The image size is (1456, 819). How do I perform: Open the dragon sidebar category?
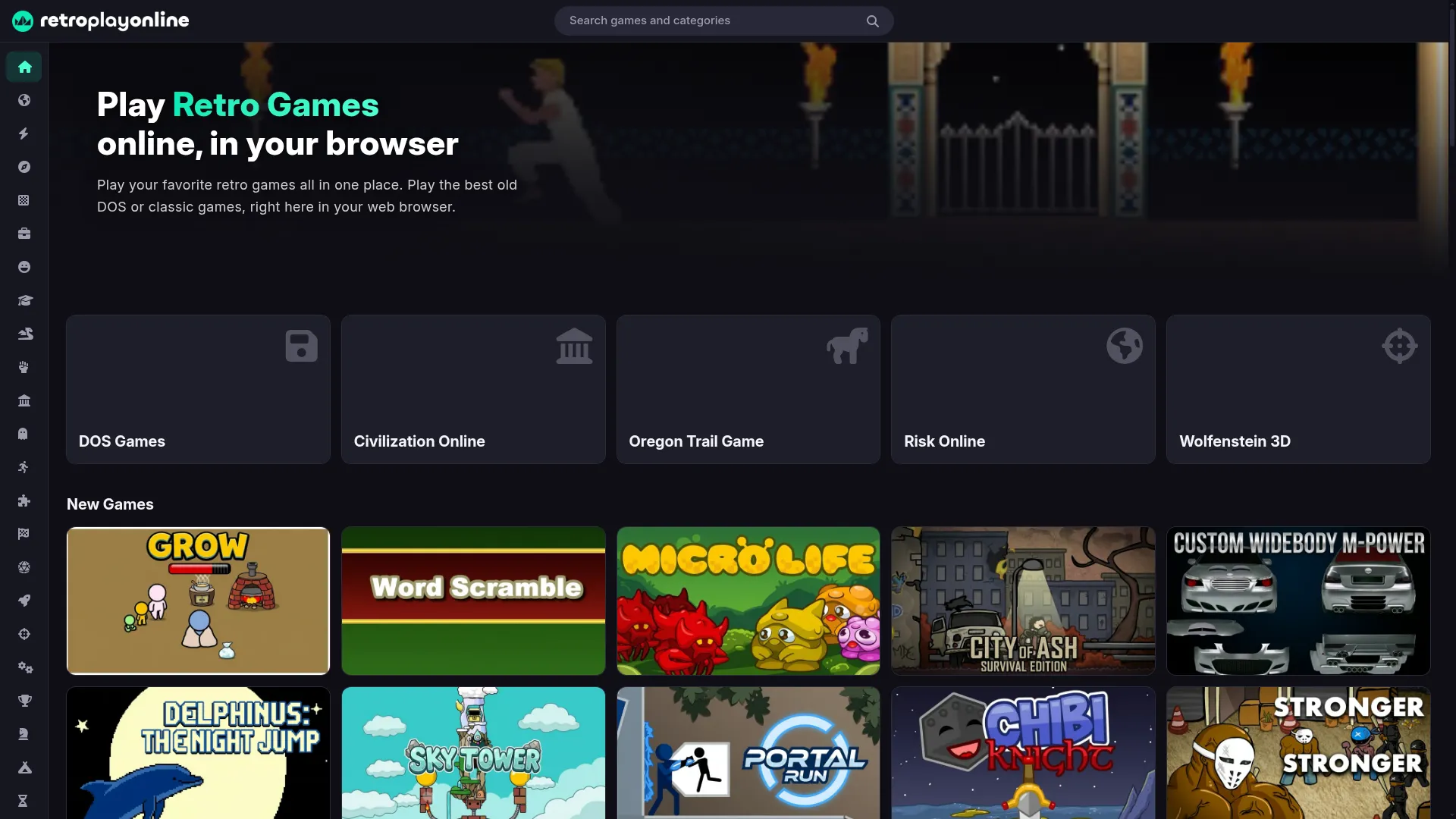tap(24, 334)
